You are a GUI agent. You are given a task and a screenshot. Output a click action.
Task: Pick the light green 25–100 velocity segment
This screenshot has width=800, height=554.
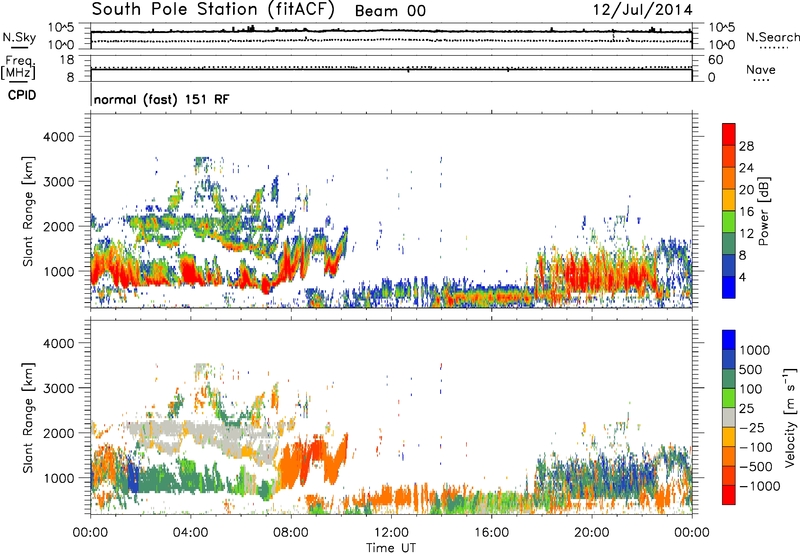pos(729,398)
